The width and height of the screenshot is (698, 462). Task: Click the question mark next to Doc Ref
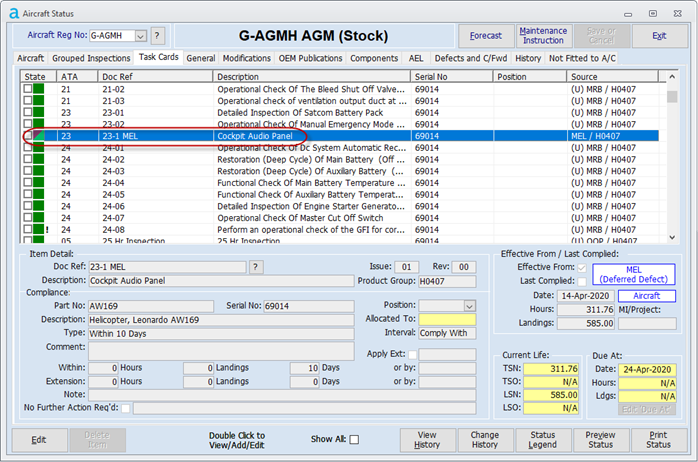coord(256,267)
